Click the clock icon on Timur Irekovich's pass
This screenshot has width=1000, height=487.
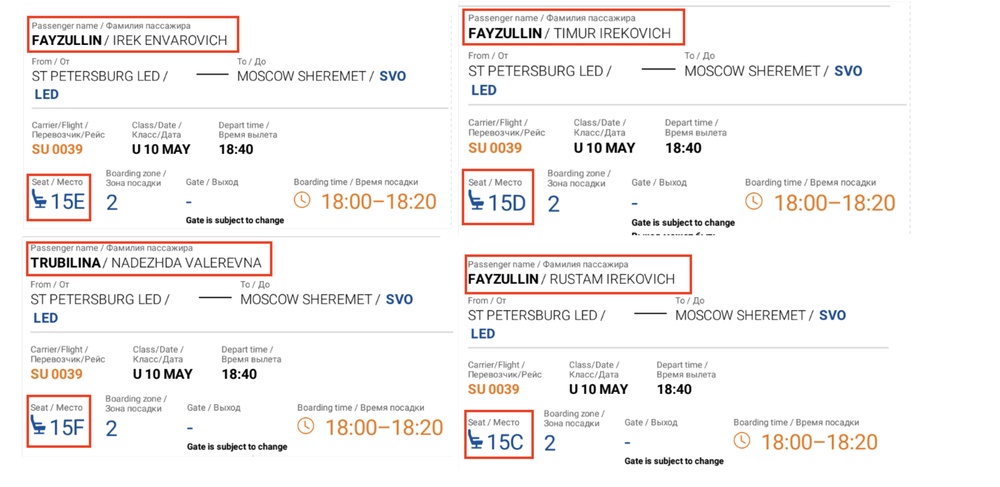pos(754,201)
